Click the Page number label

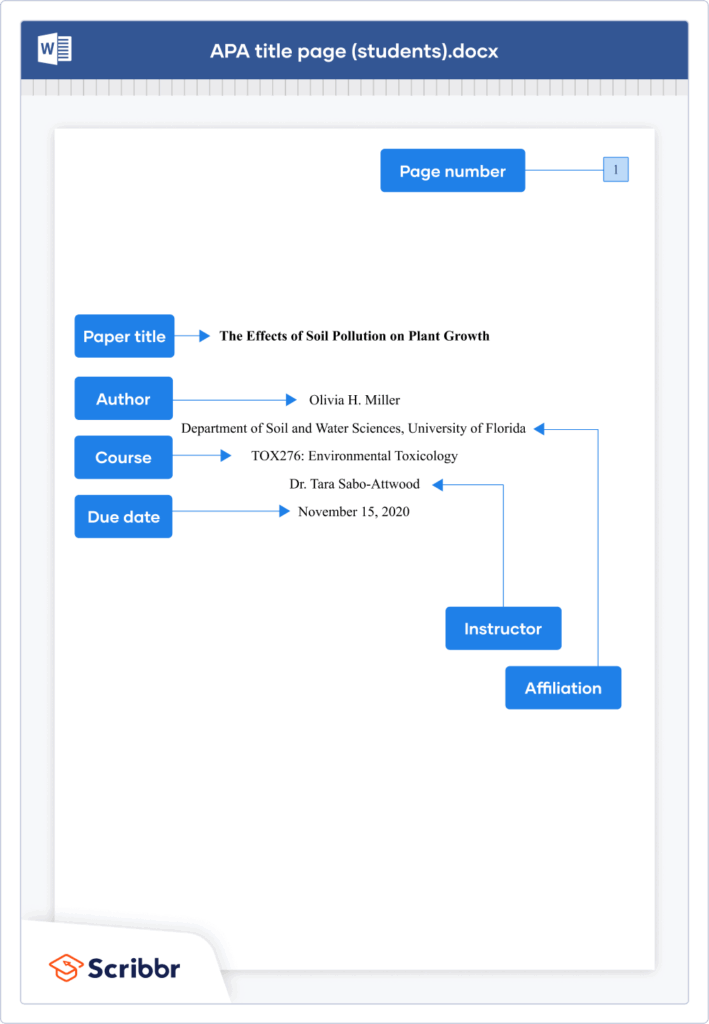[x=452, y=170]
